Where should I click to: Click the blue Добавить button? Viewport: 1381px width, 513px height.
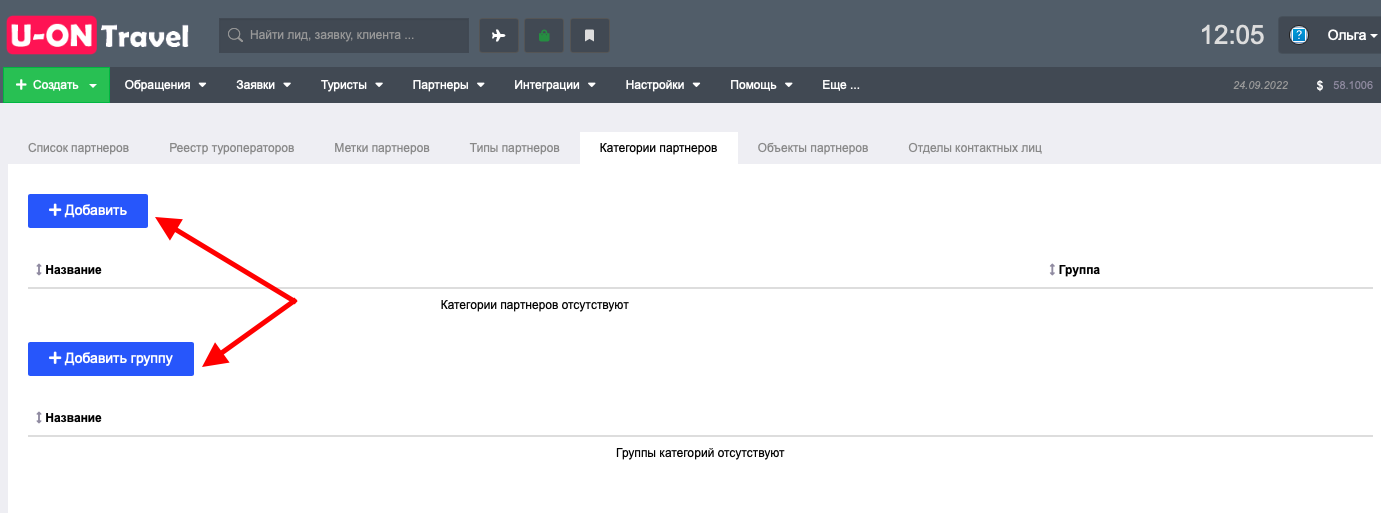(x=88, y=211)
